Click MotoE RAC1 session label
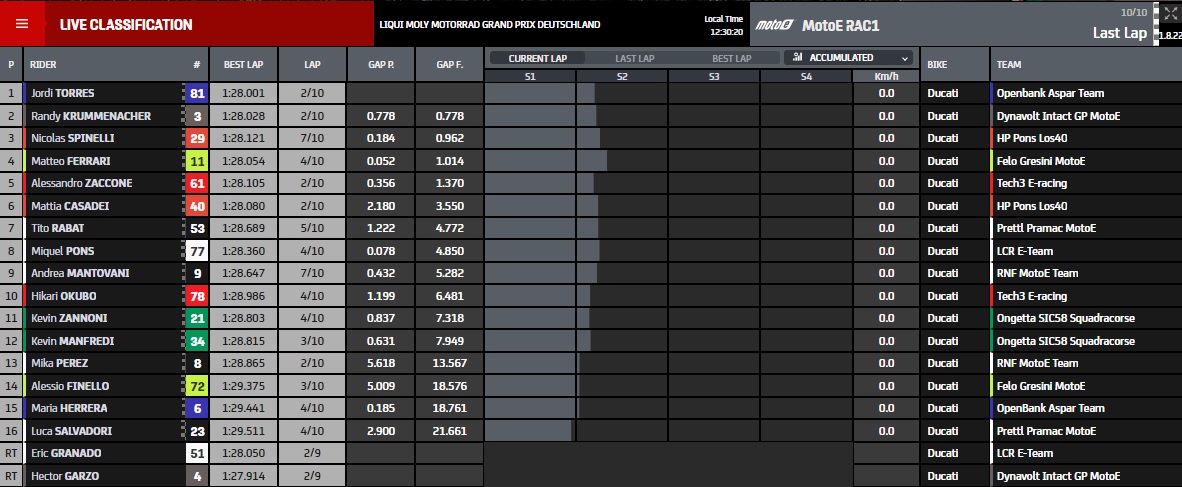1182x487 pixels. (x=841, y=26)
